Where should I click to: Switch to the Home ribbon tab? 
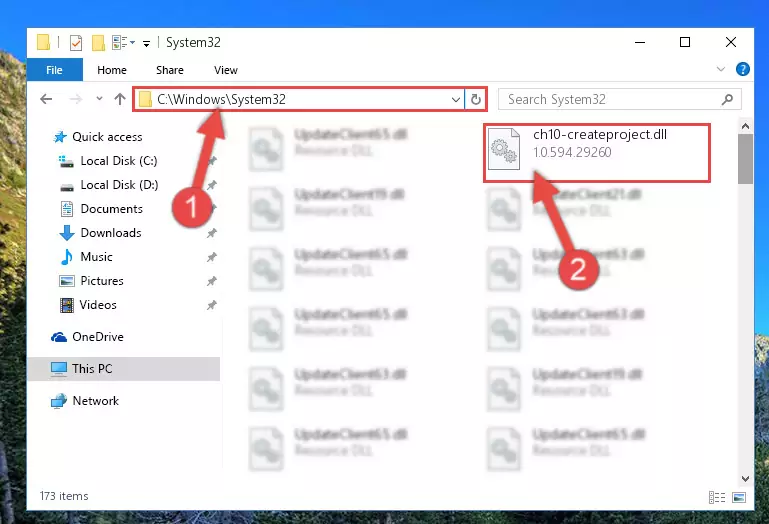pos(112,70)
